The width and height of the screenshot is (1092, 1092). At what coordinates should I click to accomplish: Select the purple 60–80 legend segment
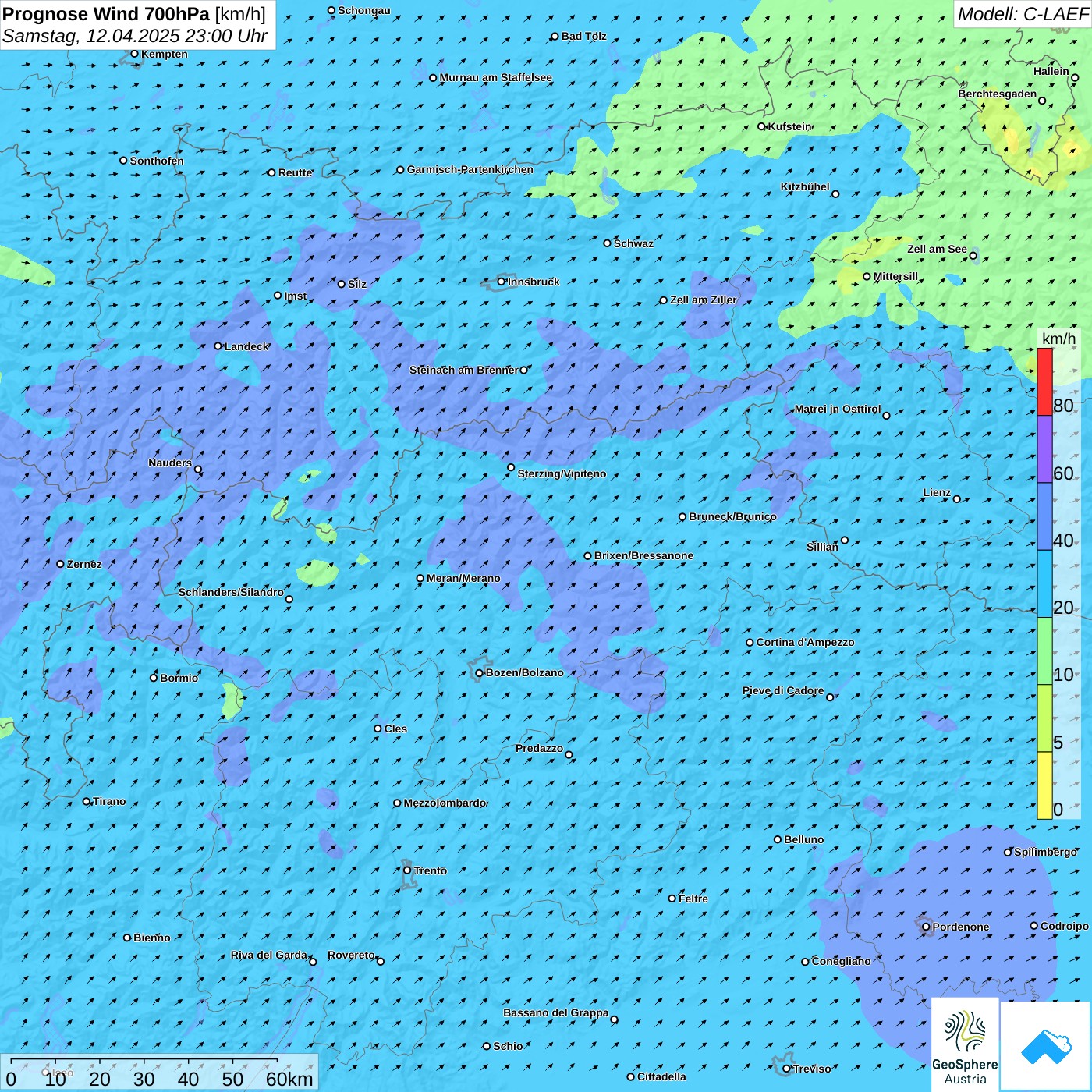point(1044,448)
